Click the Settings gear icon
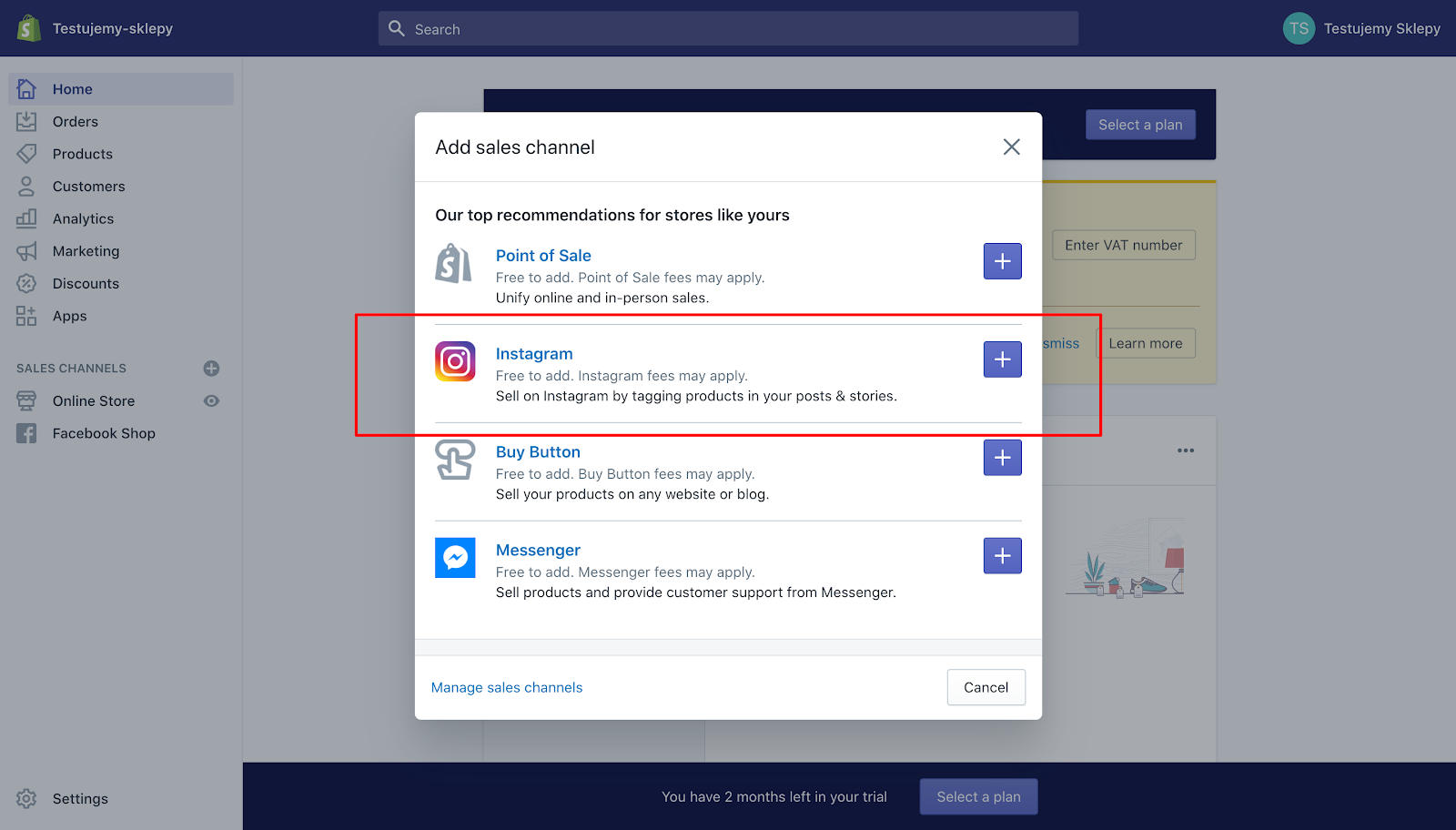 26,798
